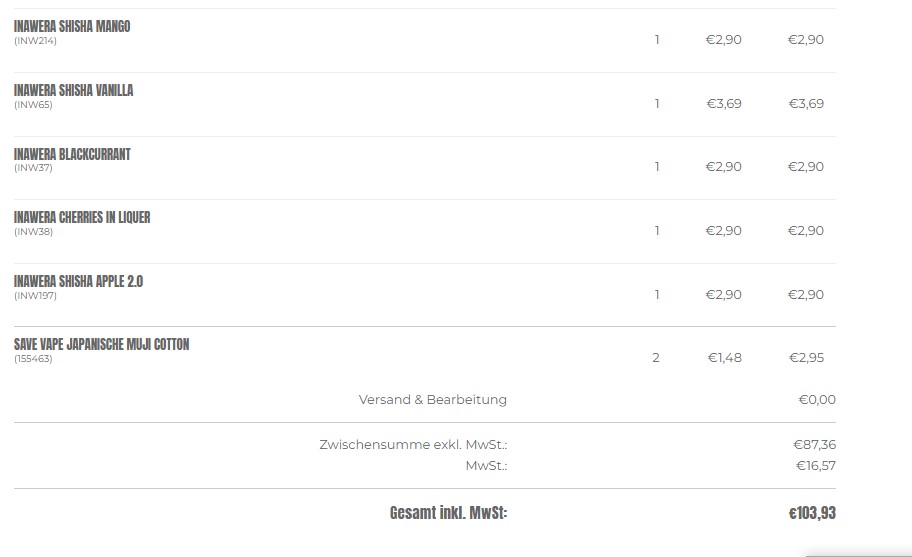Select the €16,57 MwSt. amount
Viewport: 912px width, 557px height.
[x=815, y=466]
